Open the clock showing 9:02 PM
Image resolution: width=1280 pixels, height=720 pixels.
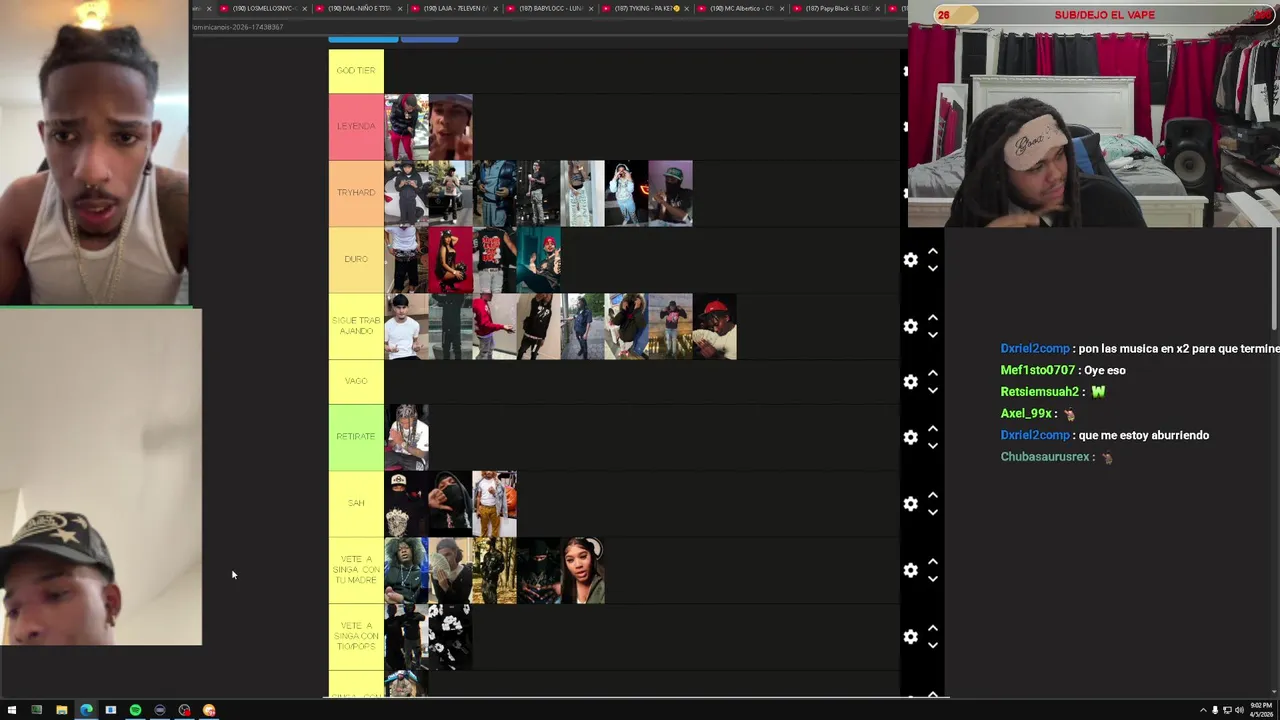point(1260,710)
